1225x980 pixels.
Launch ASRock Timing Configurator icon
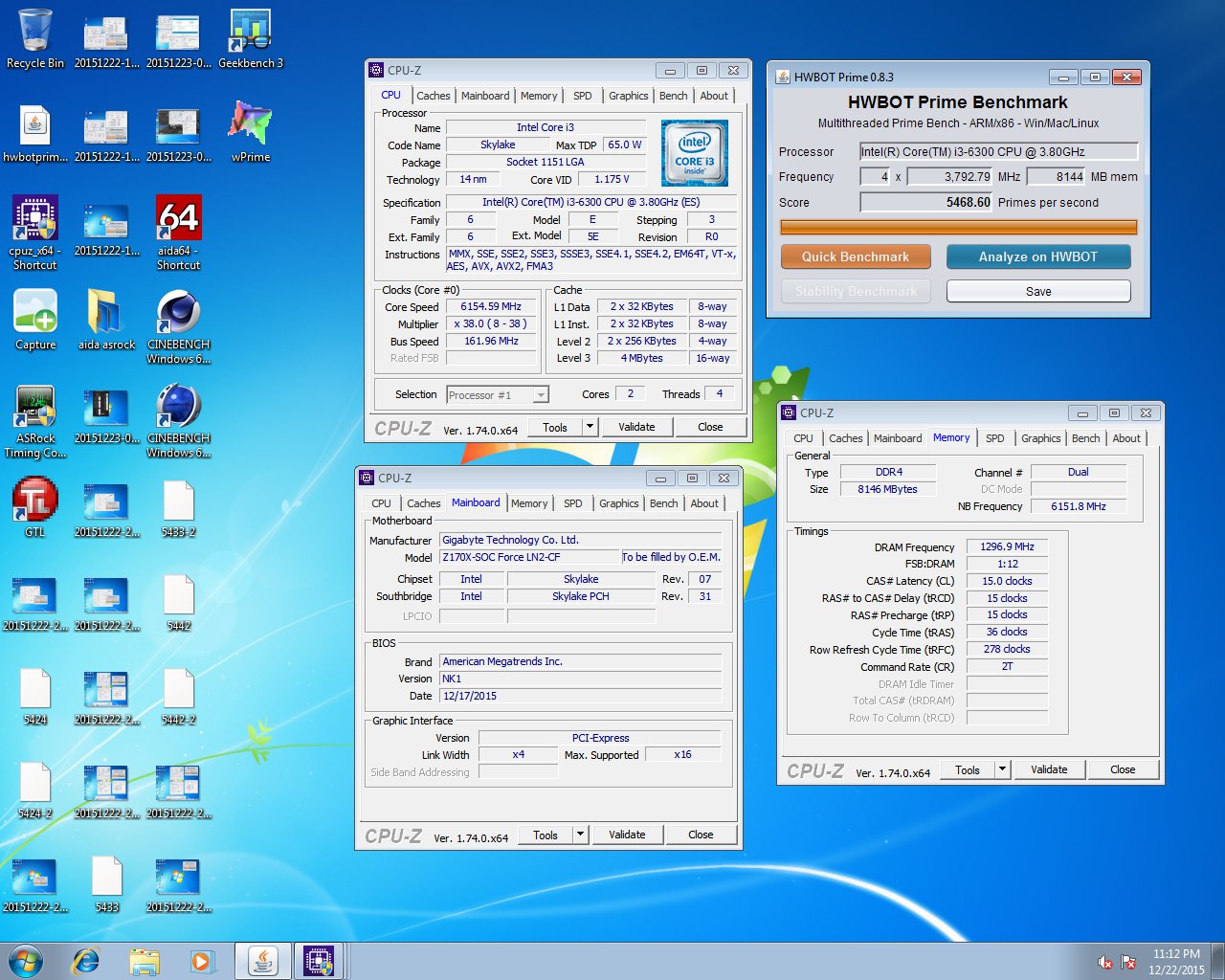coord(35,421)
